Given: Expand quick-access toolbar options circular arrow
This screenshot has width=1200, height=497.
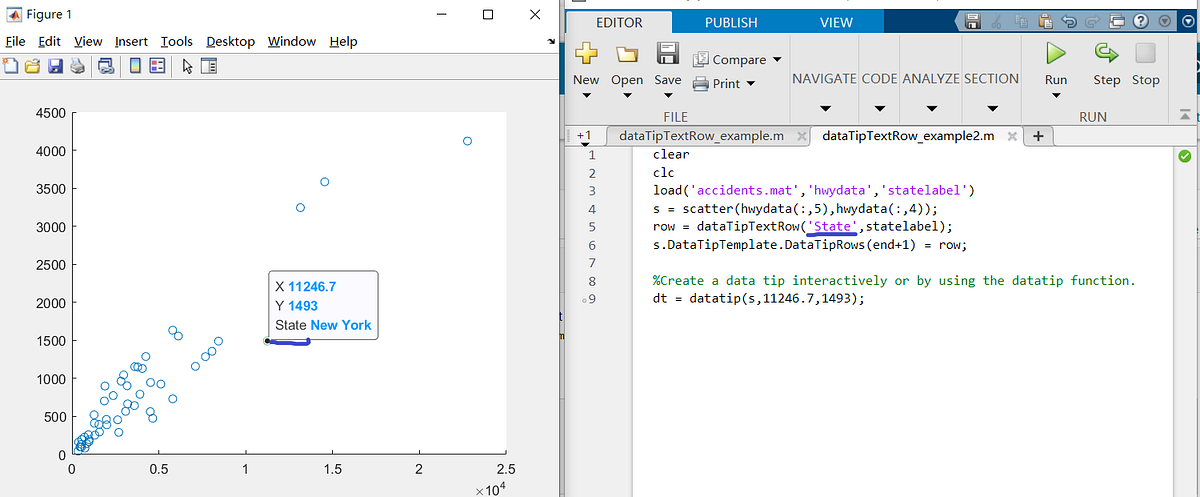Looking at the screenshot, I should click(1166, 22).
